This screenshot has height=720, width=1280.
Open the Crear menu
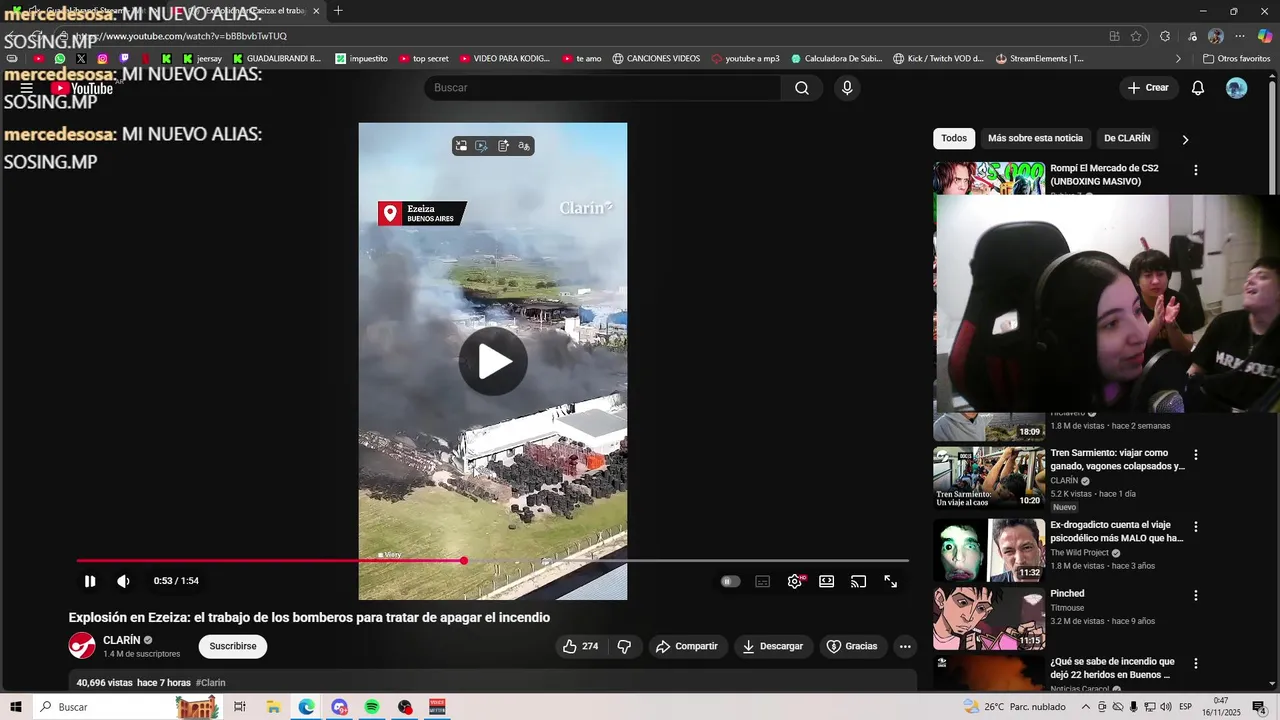click(1148, 88)
